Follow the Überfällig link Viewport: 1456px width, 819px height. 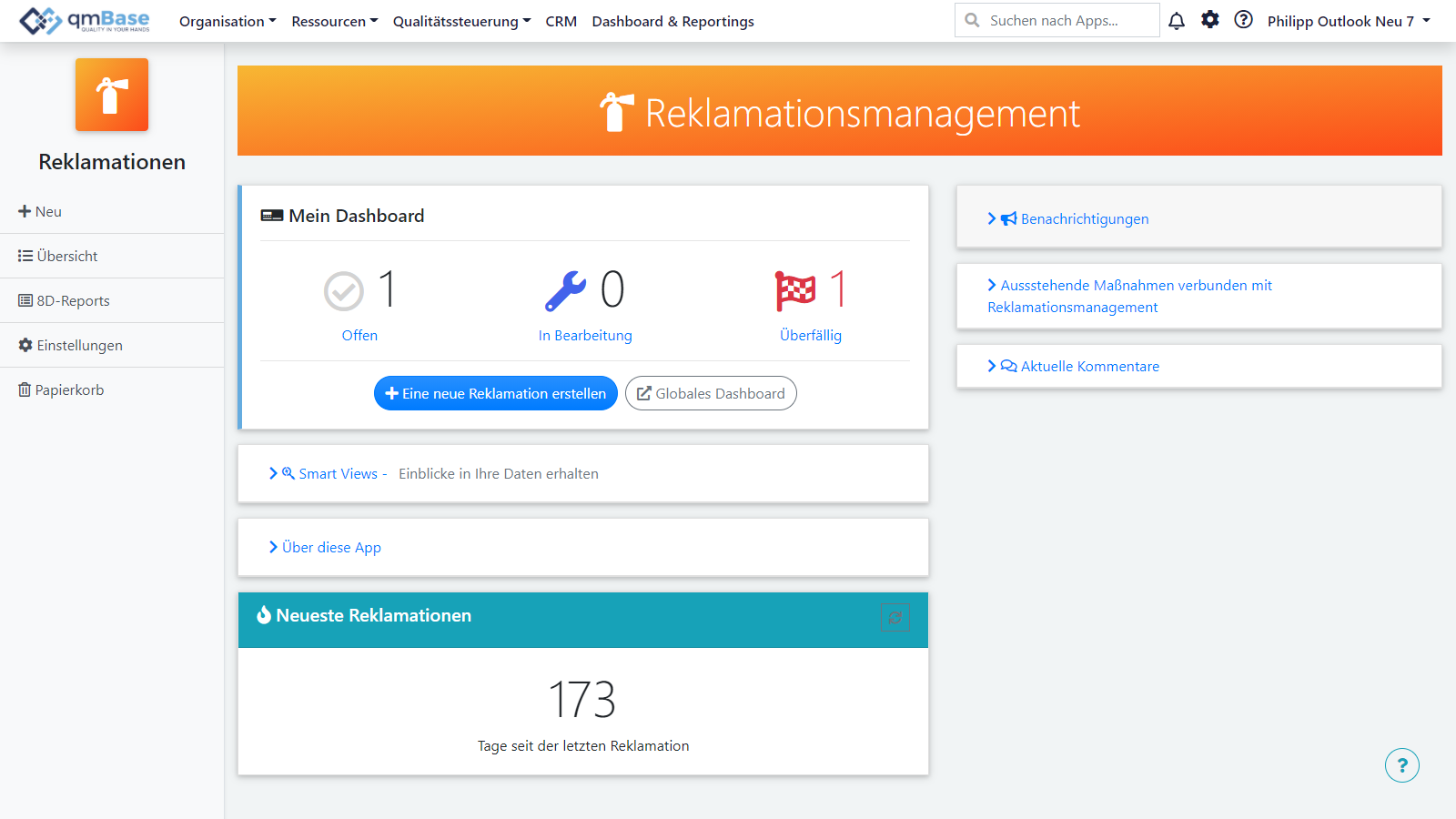tap(811, 335)
